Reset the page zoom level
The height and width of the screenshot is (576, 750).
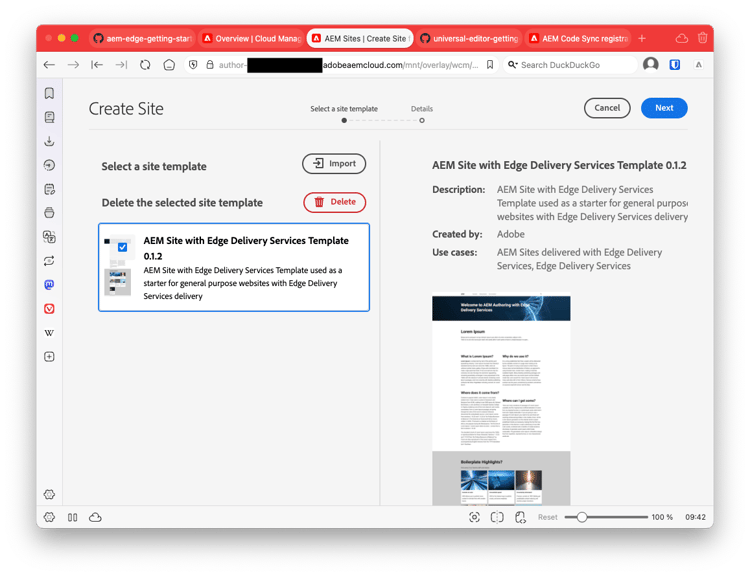[x=548, y=517]
